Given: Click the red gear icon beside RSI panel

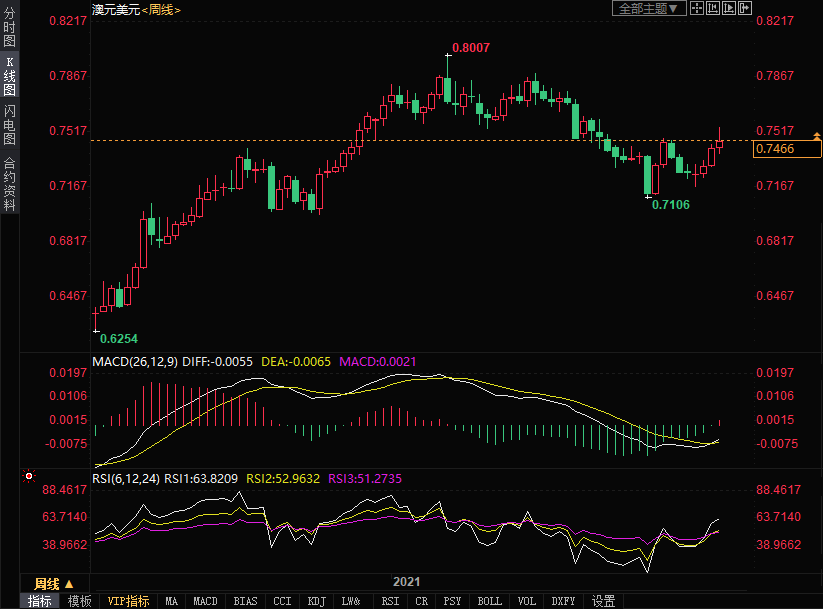Looking at the screenshot, I should coord(29,476).
